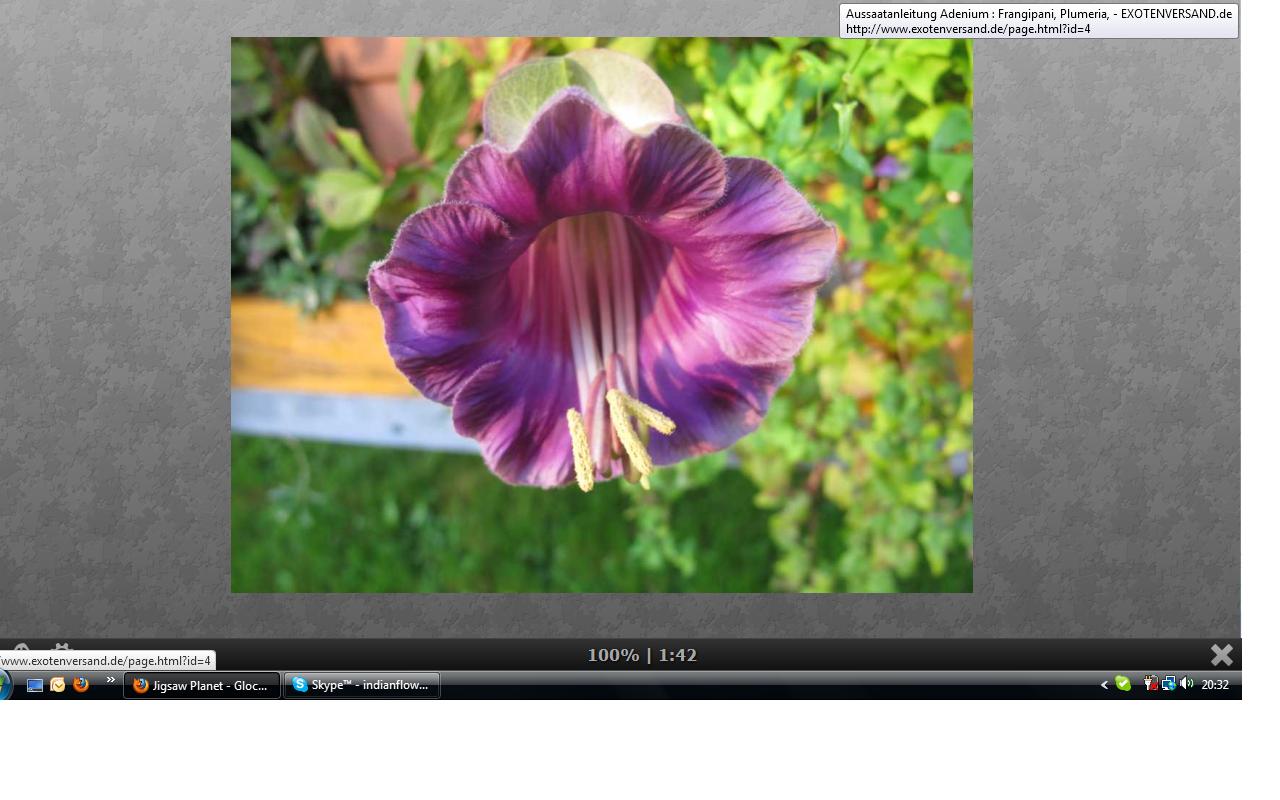
Task: Click the 1:42 puzzle timer
Action: pos(678,655)
